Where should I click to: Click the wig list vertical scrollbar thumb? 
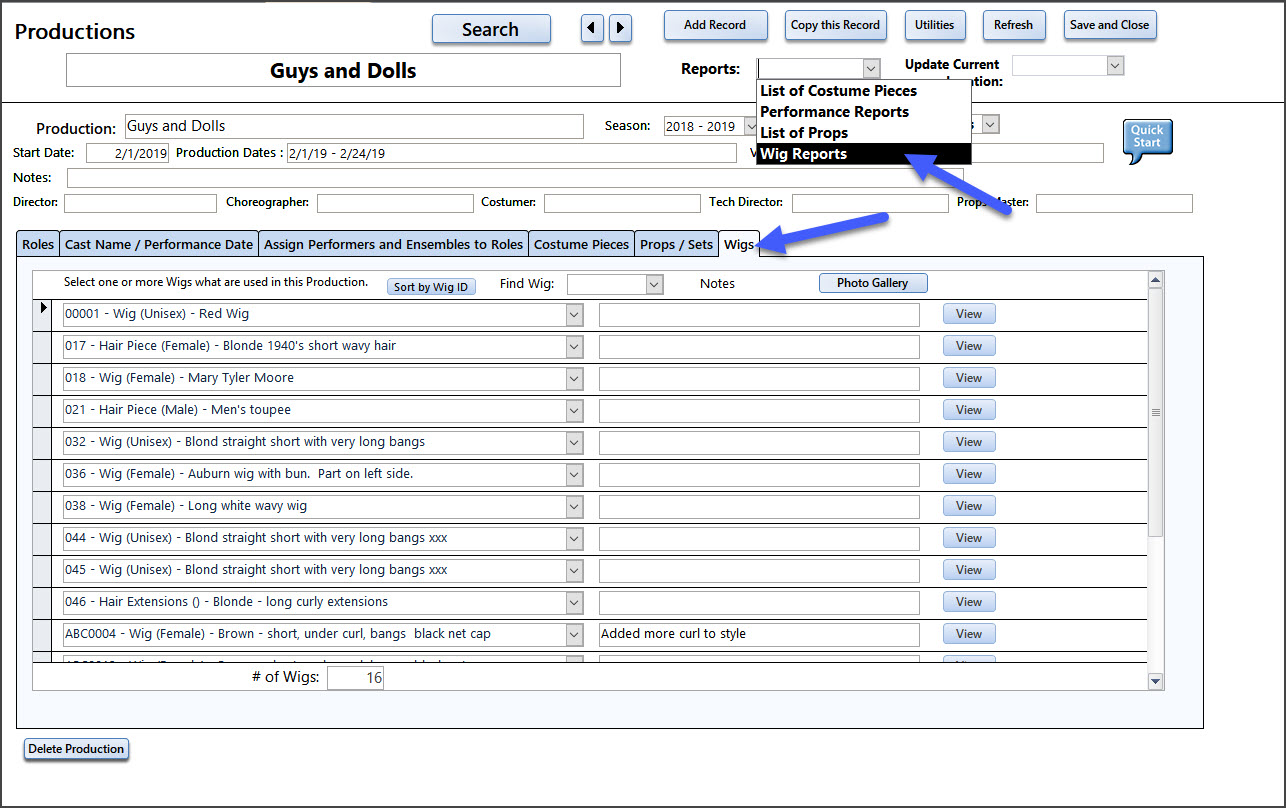pos(1156,413)
